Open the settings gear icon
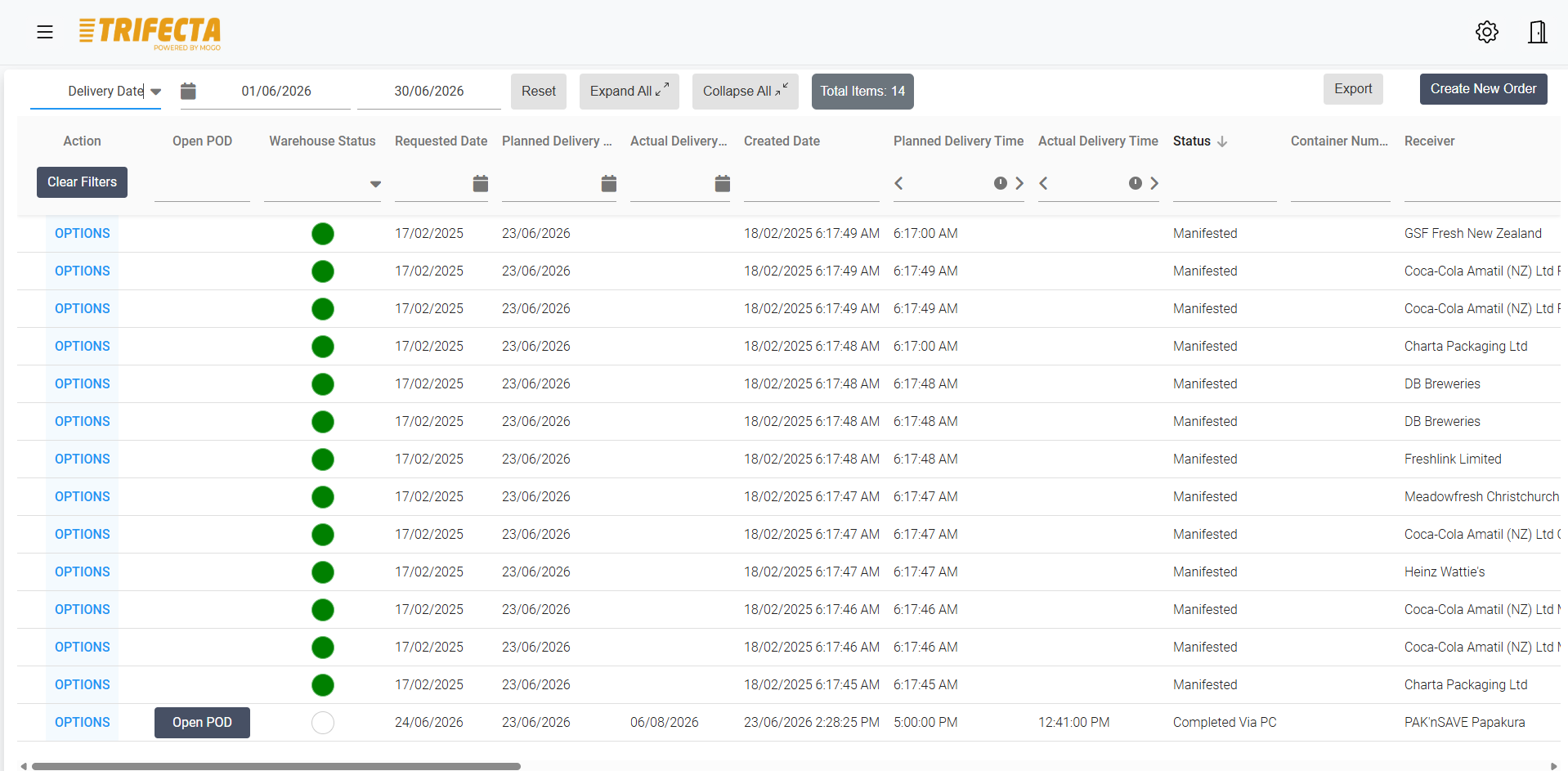Viewport: 1568px width, 771px height. coord(1487,32)
